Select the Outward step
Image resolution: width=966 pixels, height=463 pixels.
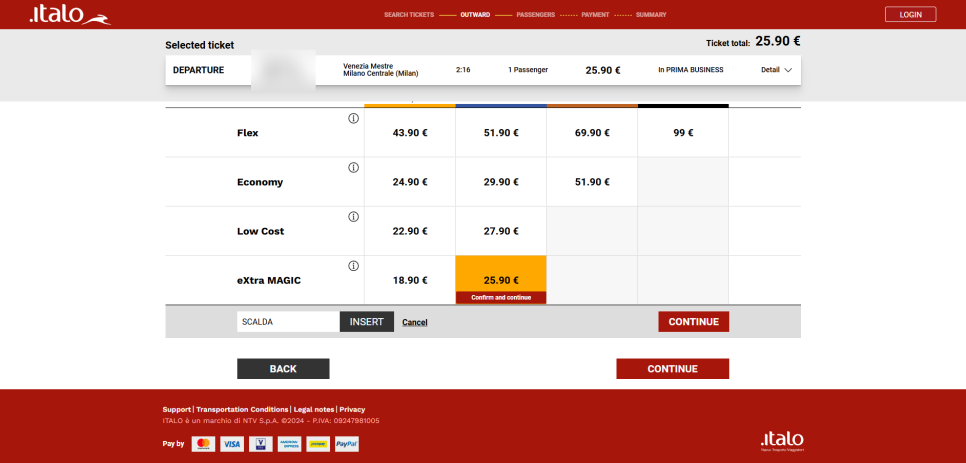475,15
